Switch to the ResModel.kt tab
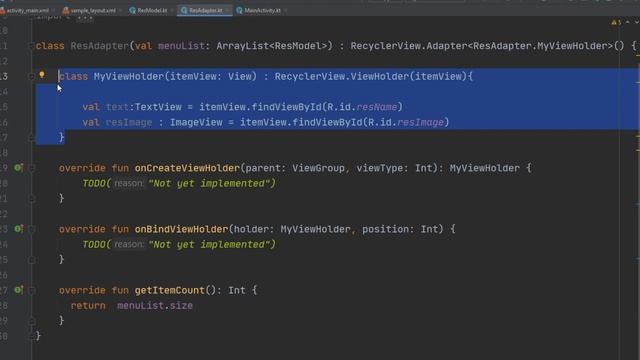Viewport: 640px width, 360px height. [x=152, y=10]
